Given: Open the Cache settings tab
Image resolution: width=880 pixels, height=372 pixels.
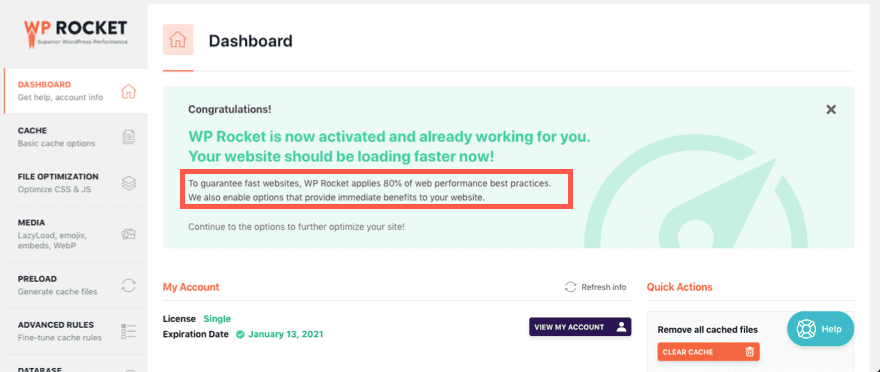Looking at the screenshot, I should (x=75, y=136).
